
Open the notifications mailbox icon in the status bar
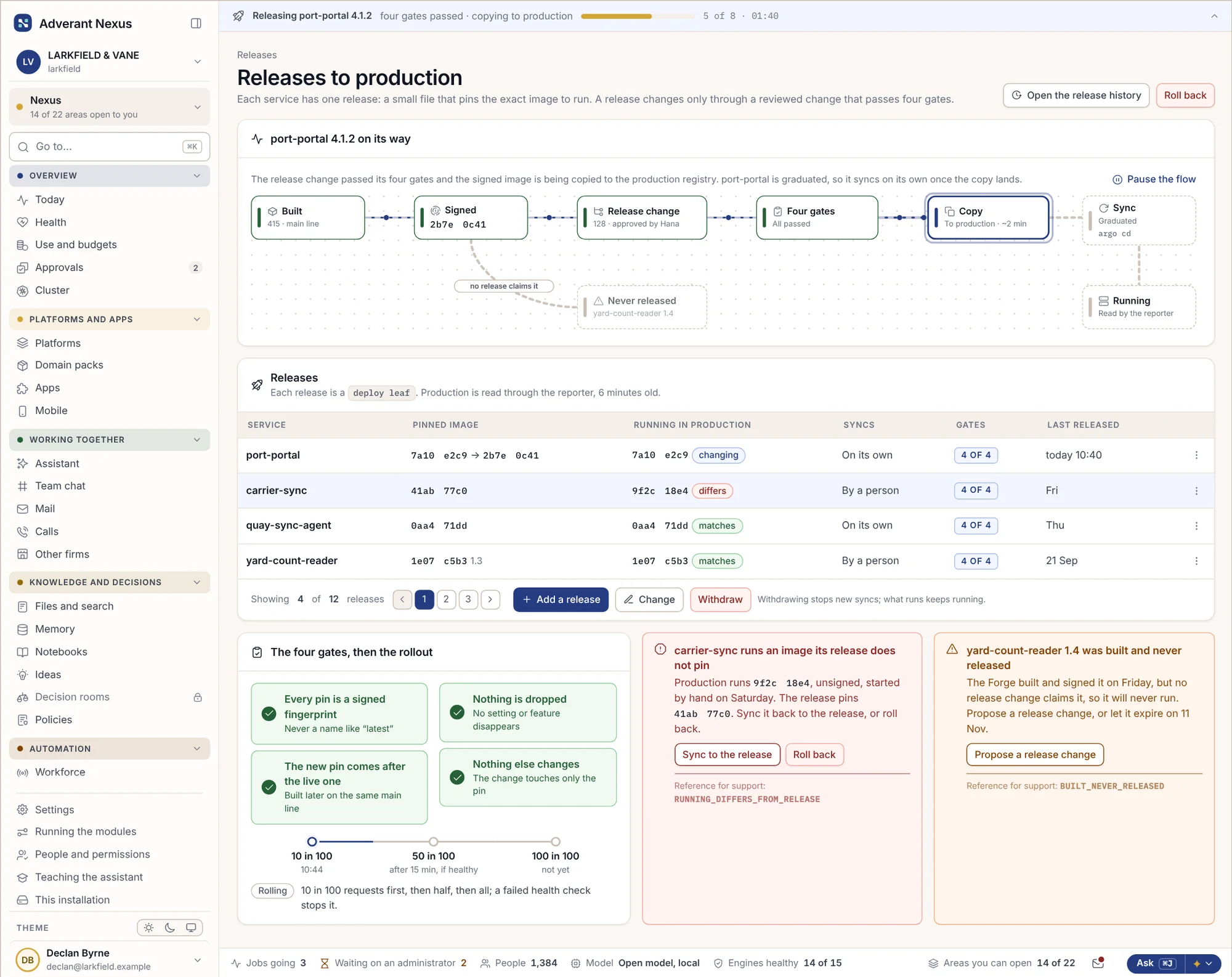[x=1098, y=963]
